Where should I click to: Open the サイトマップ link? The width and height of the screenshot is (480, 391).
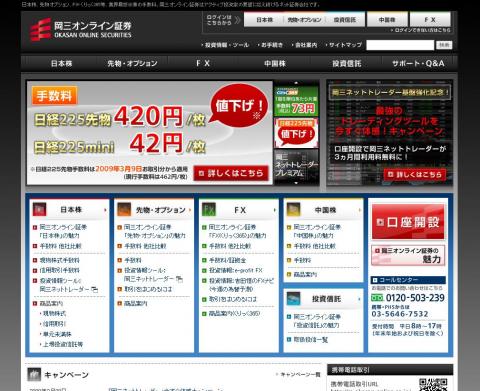pos(344,45)
